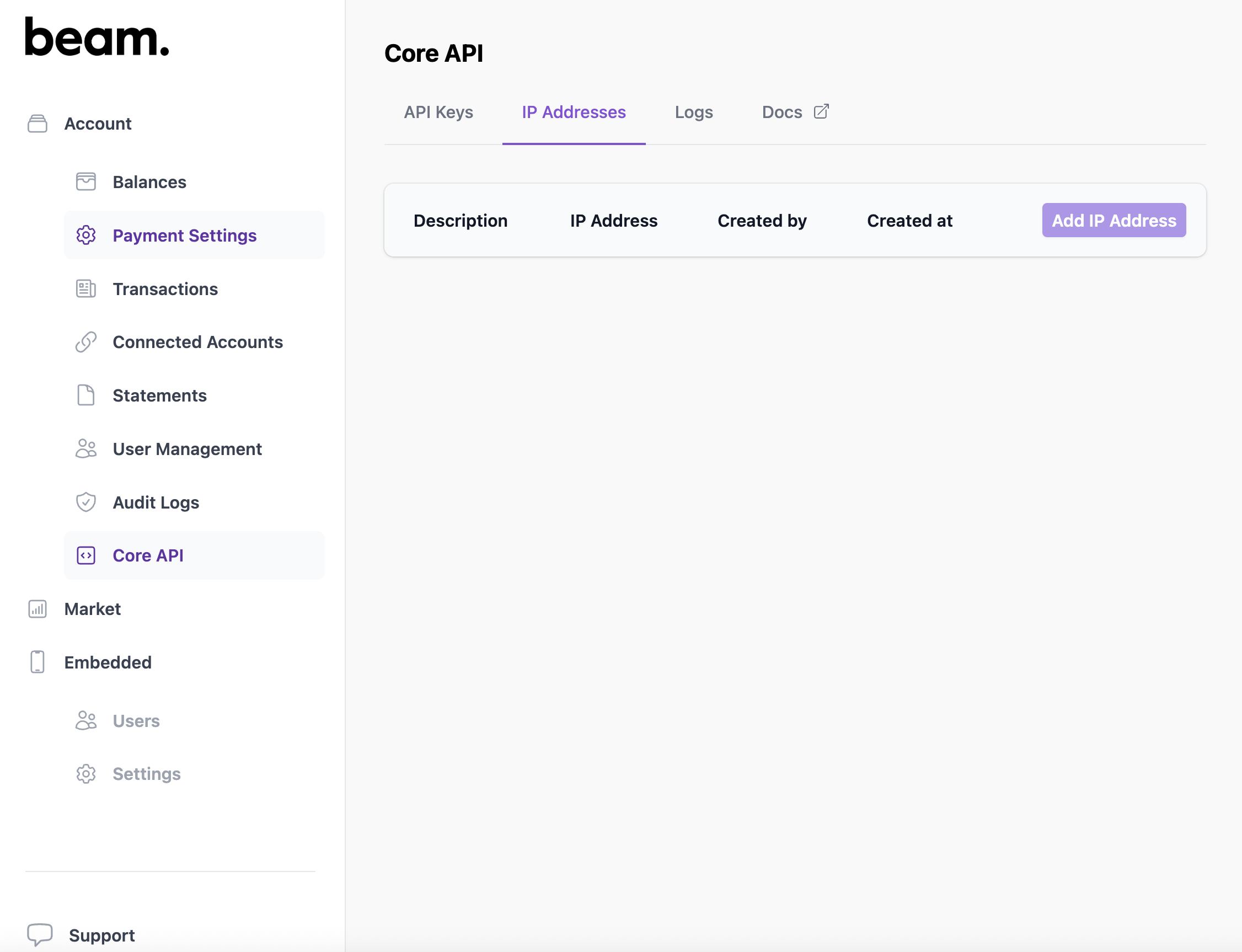Click the Market chart icon
Screen dimensions: 1242x952
[38, 609]
